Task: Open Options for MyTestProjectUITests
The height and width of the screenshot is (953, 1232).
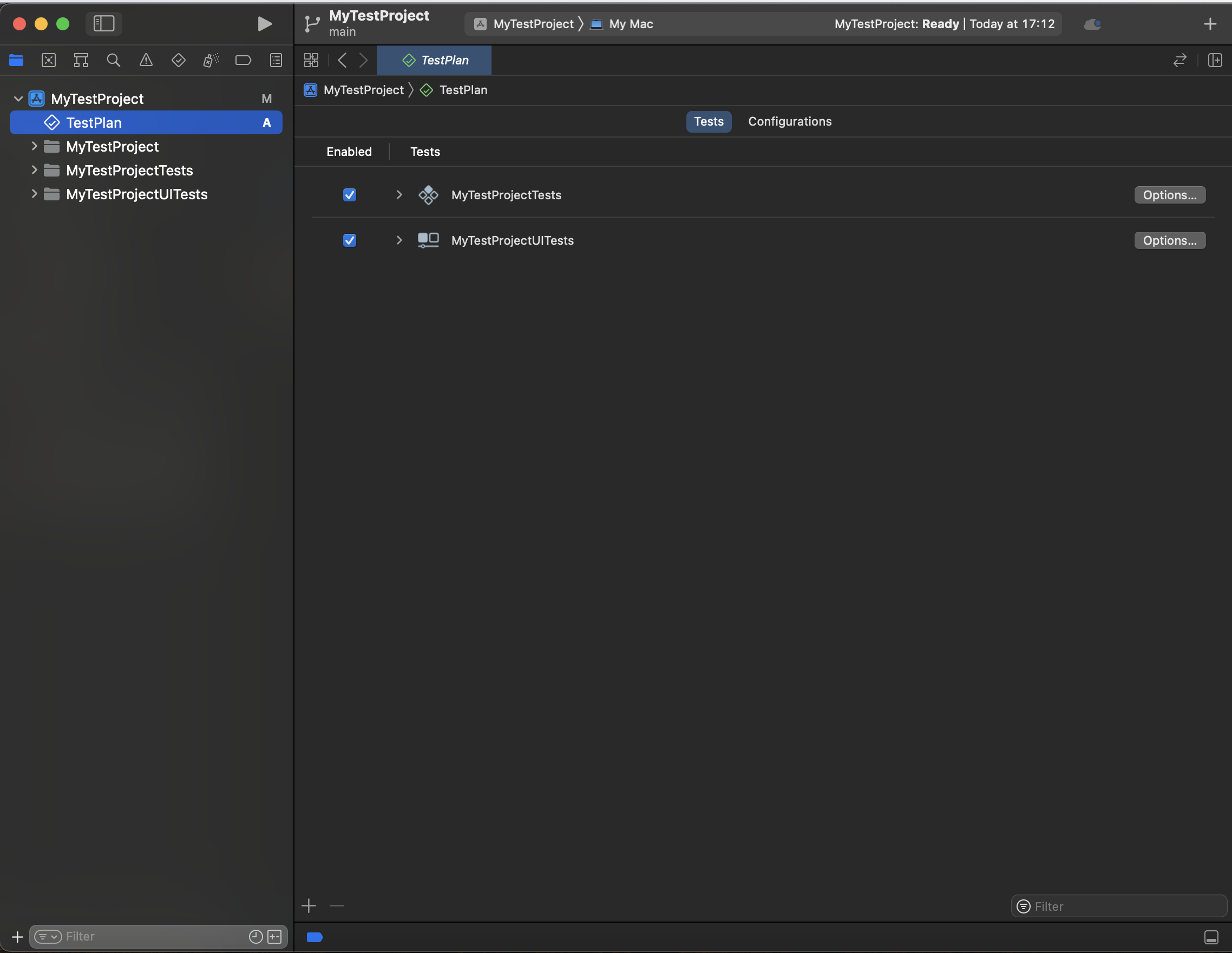Action: pyautogui.click(x=1169, y=240)
